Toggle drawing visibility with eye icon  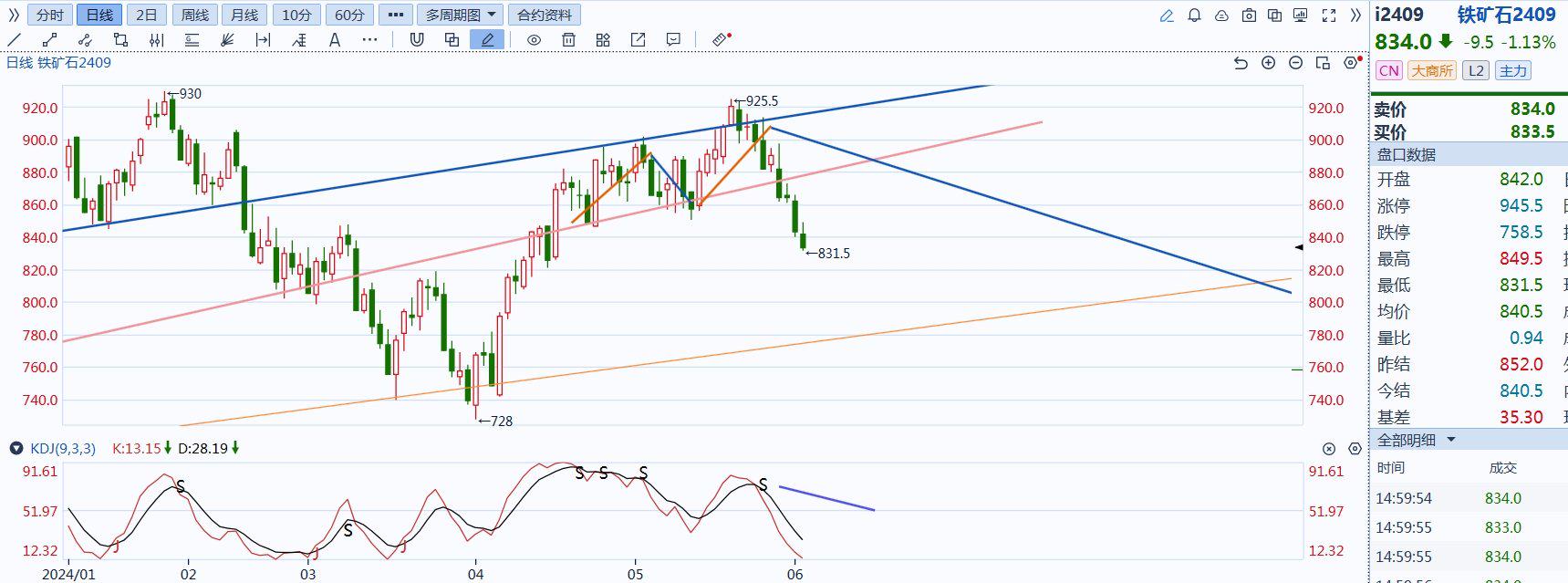point(535,40)
